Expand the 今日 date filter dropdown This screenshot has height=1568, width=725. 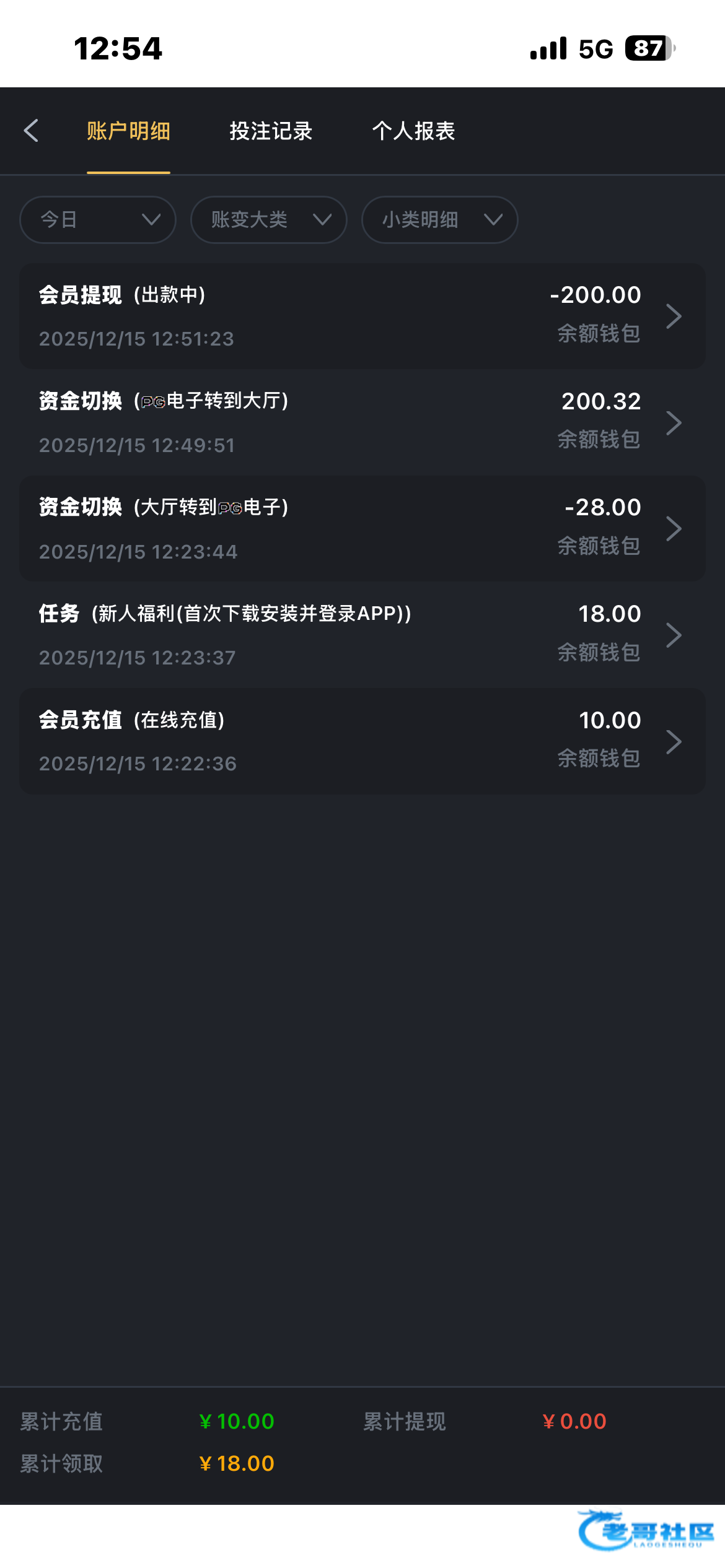tap(98, 220)
